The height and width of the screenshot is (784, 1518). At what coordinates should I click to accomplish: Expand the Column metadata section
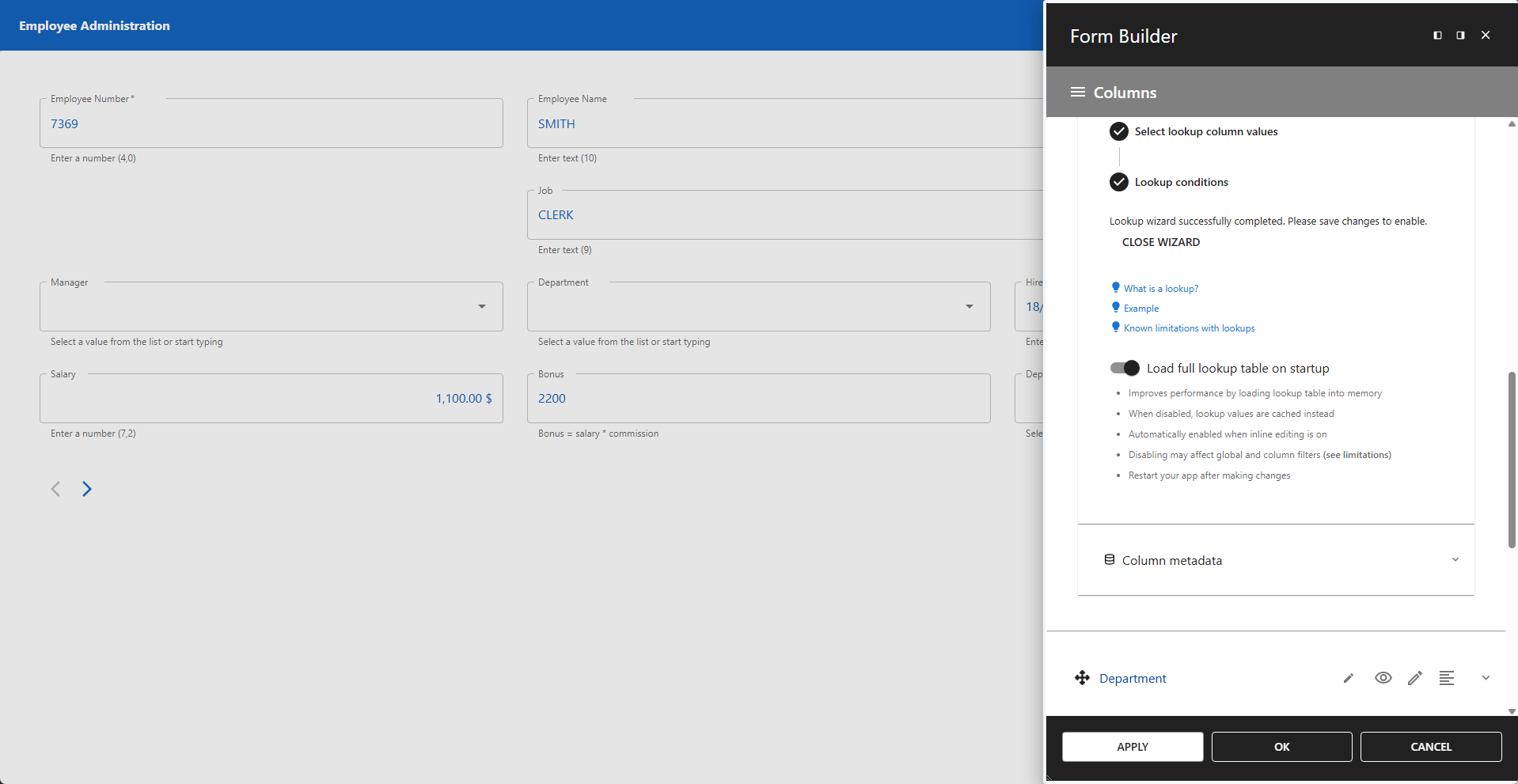1455,559
